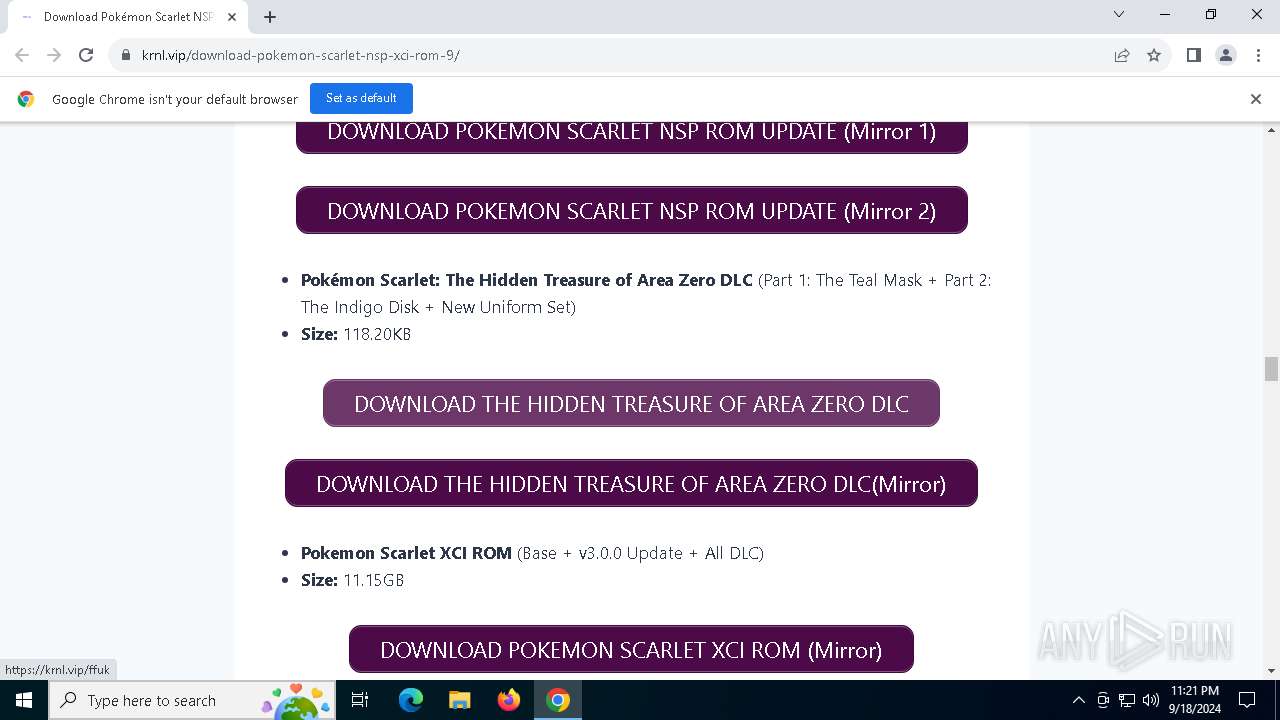Open File Explorer from the taskbar
The width and height of the screenshot is (1280, 720).
point(459,700)
